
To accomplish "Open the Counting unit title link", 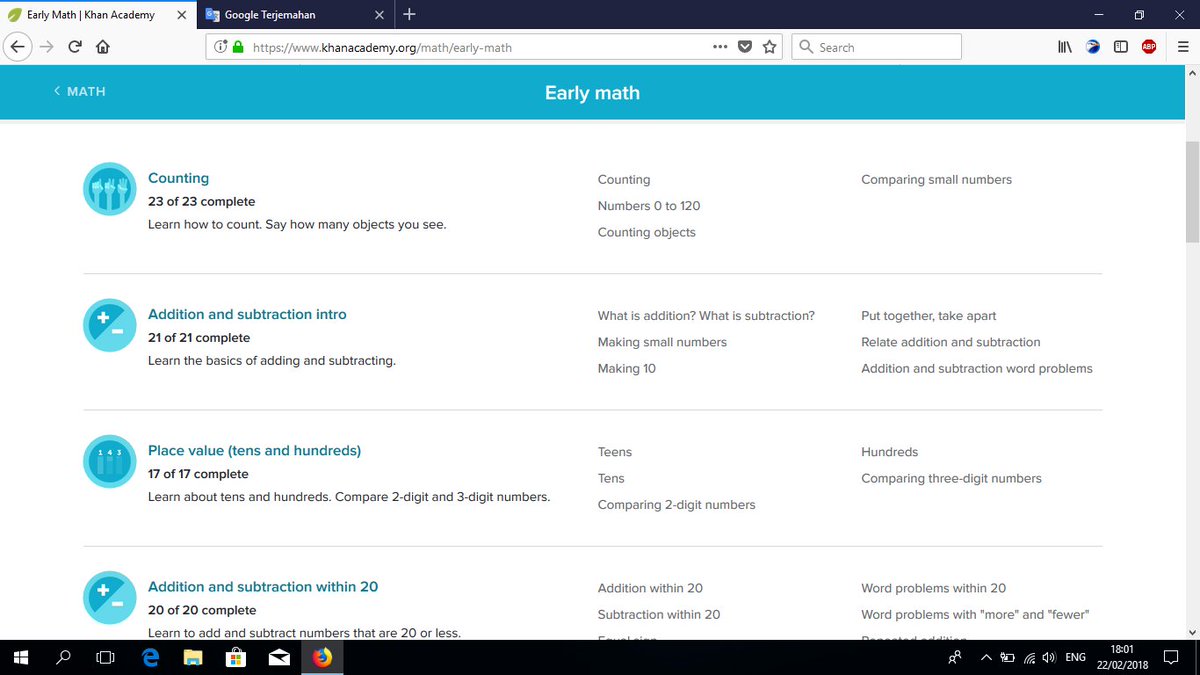I will pyautogui.click(x=178, y=178).
